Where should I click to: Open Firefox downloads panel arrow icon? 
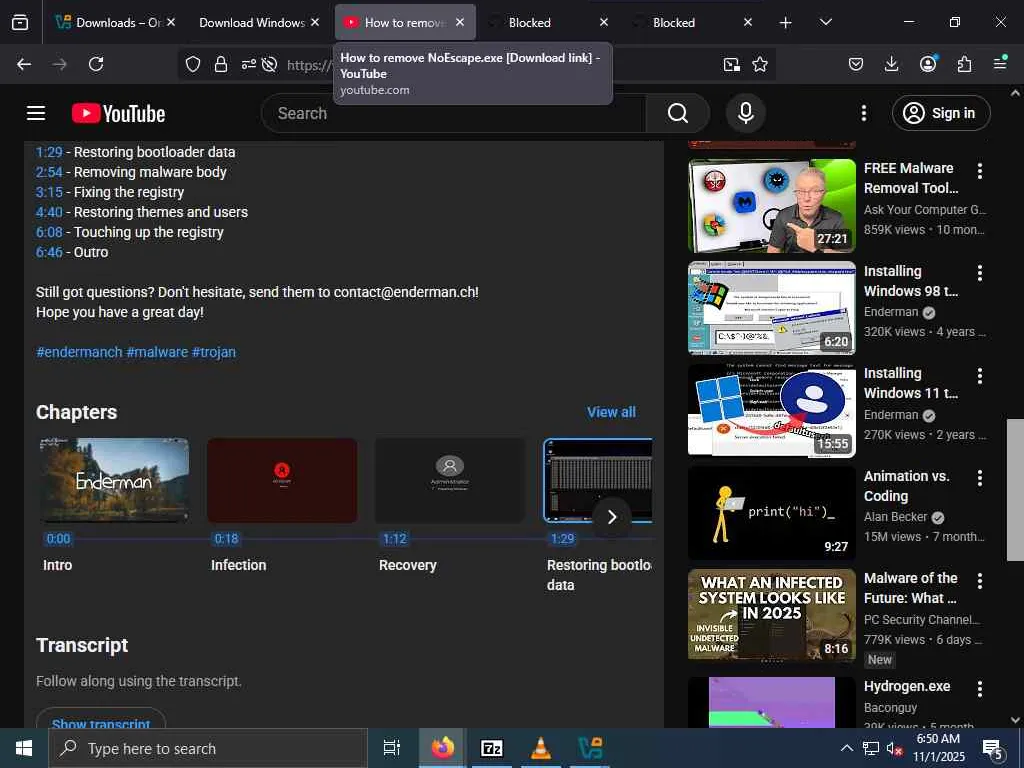892,64
